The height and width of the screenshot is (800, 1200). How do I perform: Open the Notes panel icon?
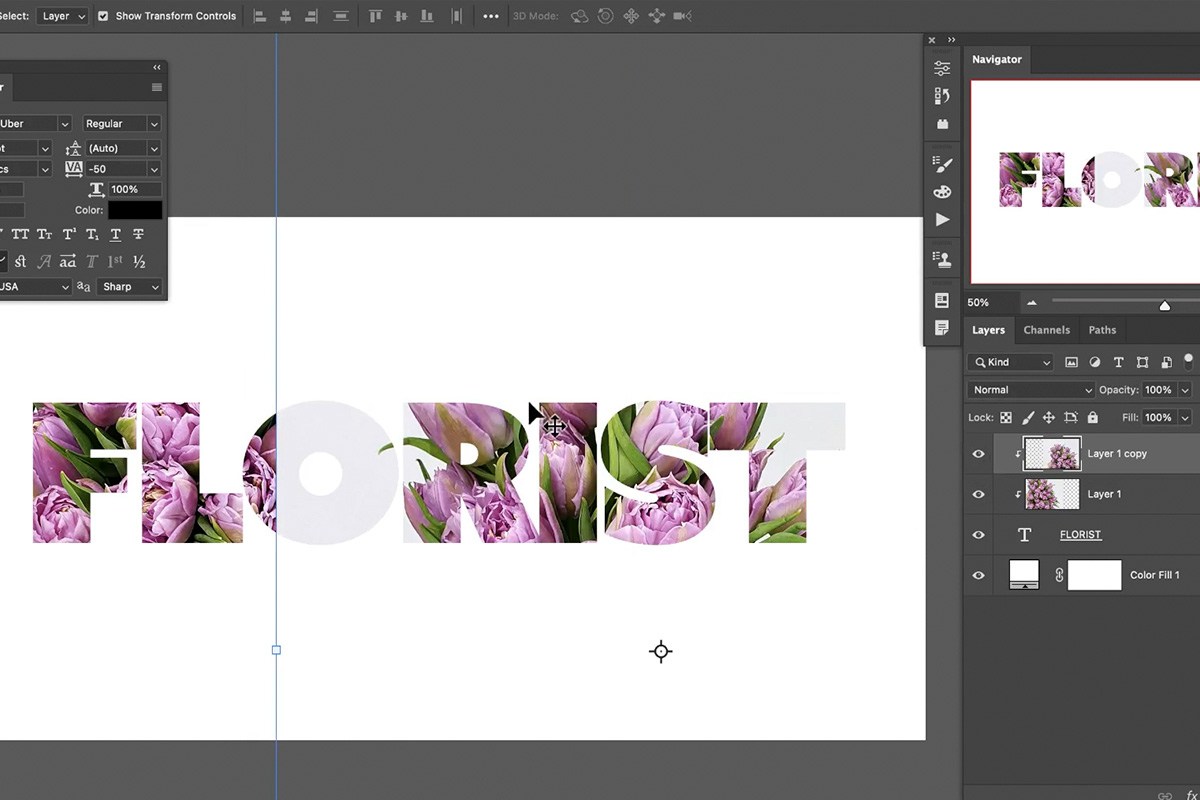pos(942,328)
